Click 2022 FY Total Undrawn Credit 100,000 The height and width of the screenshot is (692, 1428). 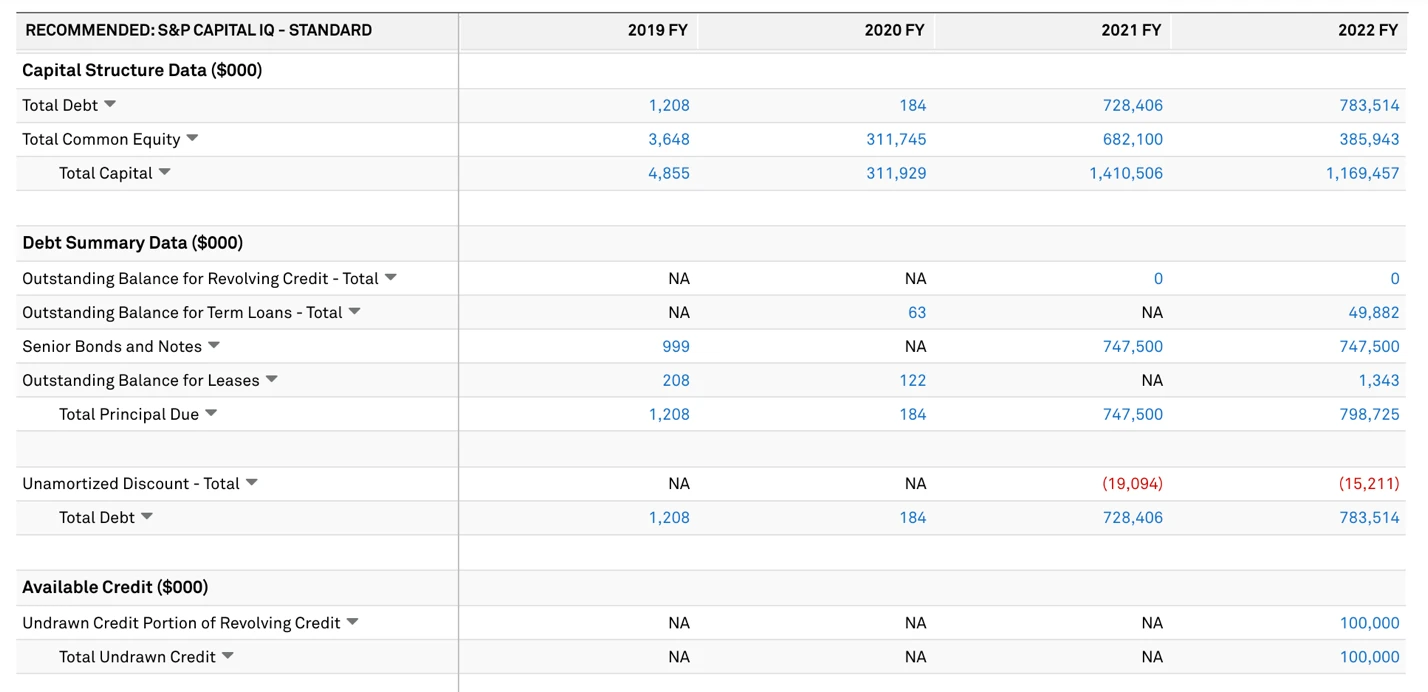point(1369,657)
